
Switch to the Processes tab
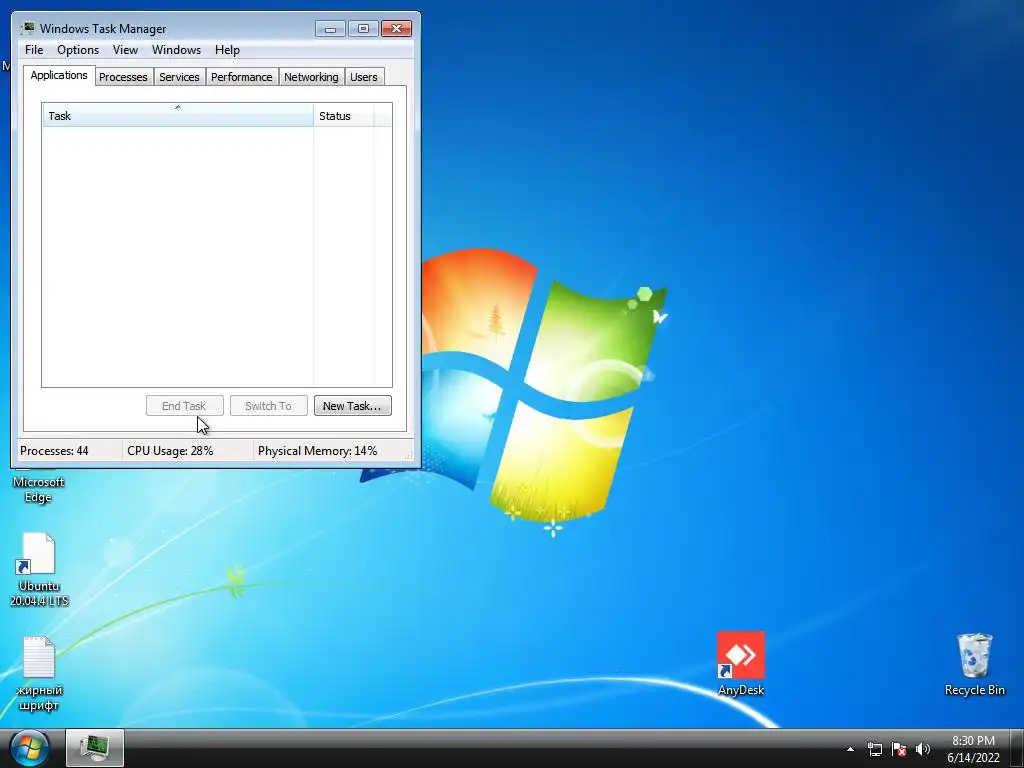pyautogui.click(x=123, y=77)
